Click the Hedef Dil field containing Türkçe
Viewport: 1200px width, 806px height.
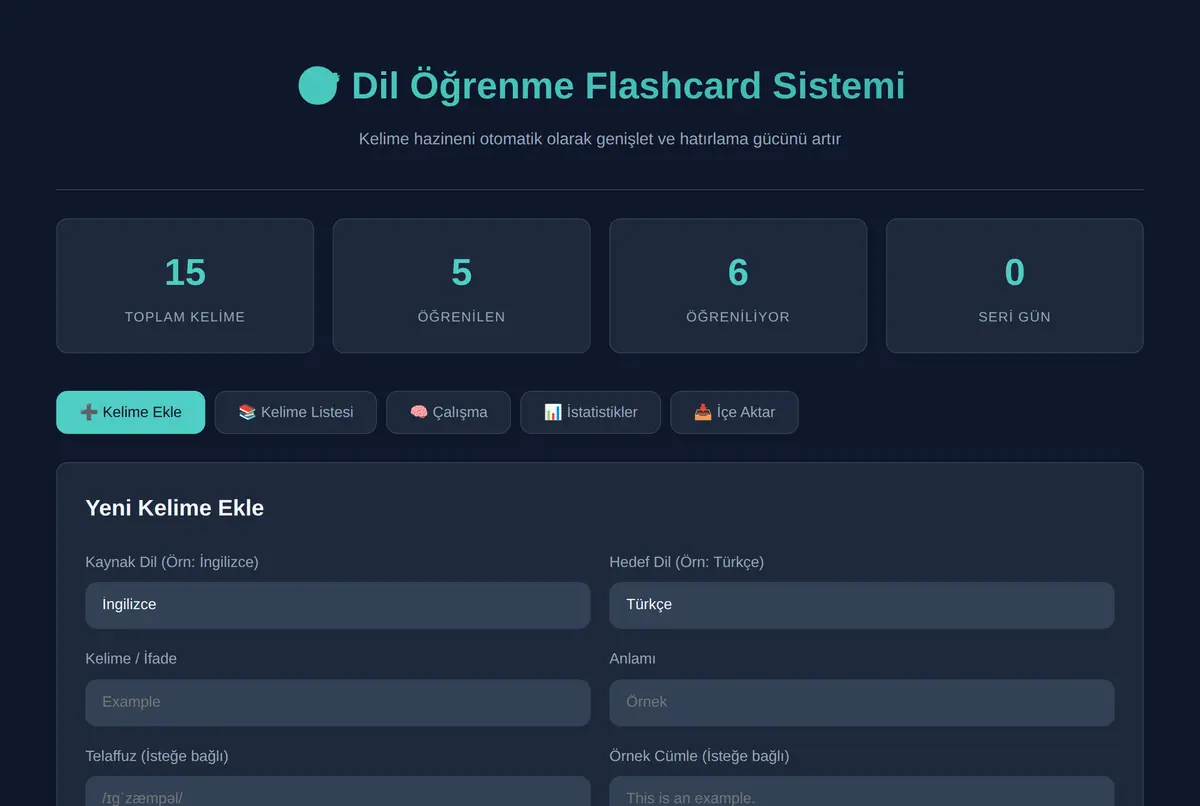(862, 605)
